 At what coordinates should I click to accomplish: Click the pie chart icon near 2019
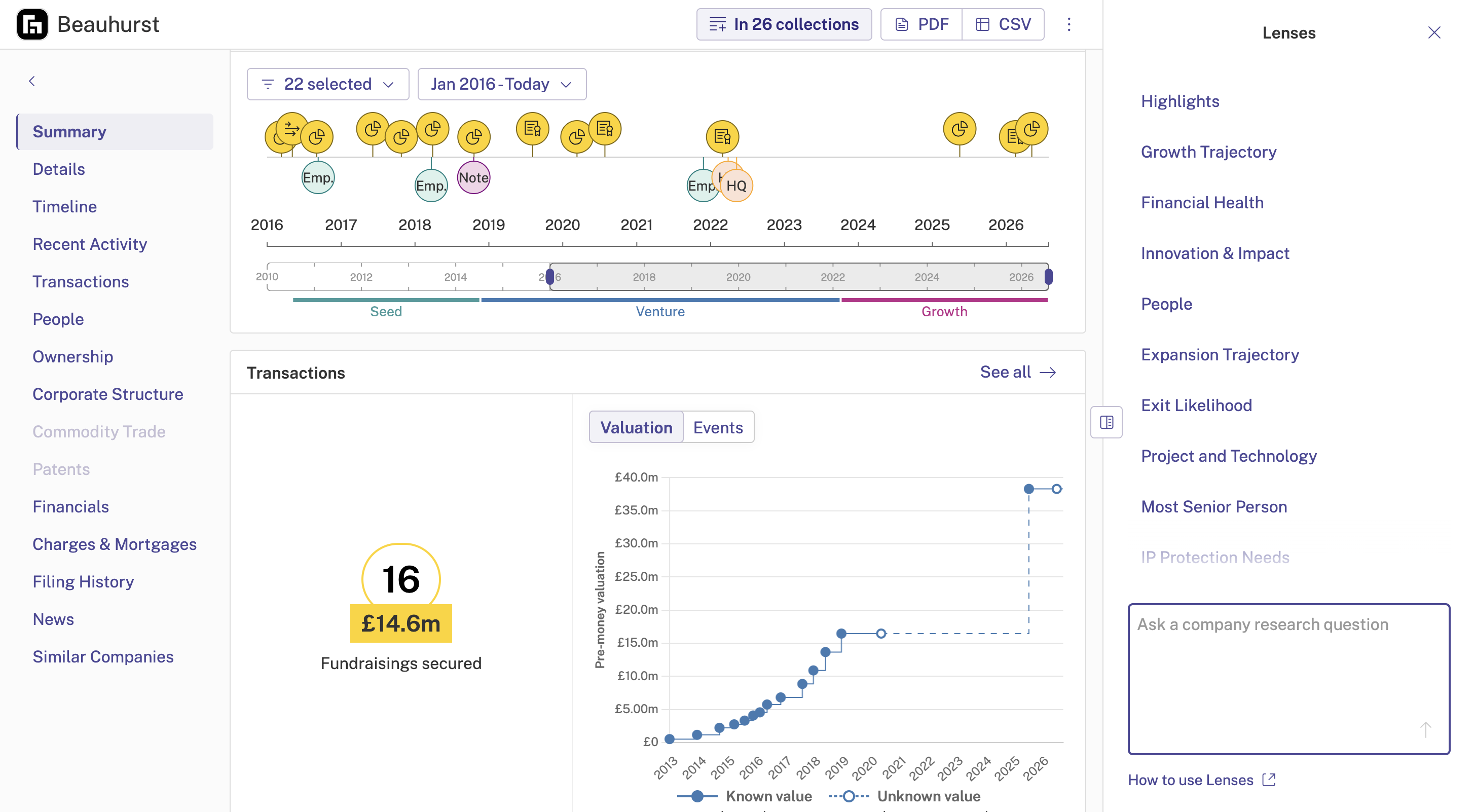point(474,137)
